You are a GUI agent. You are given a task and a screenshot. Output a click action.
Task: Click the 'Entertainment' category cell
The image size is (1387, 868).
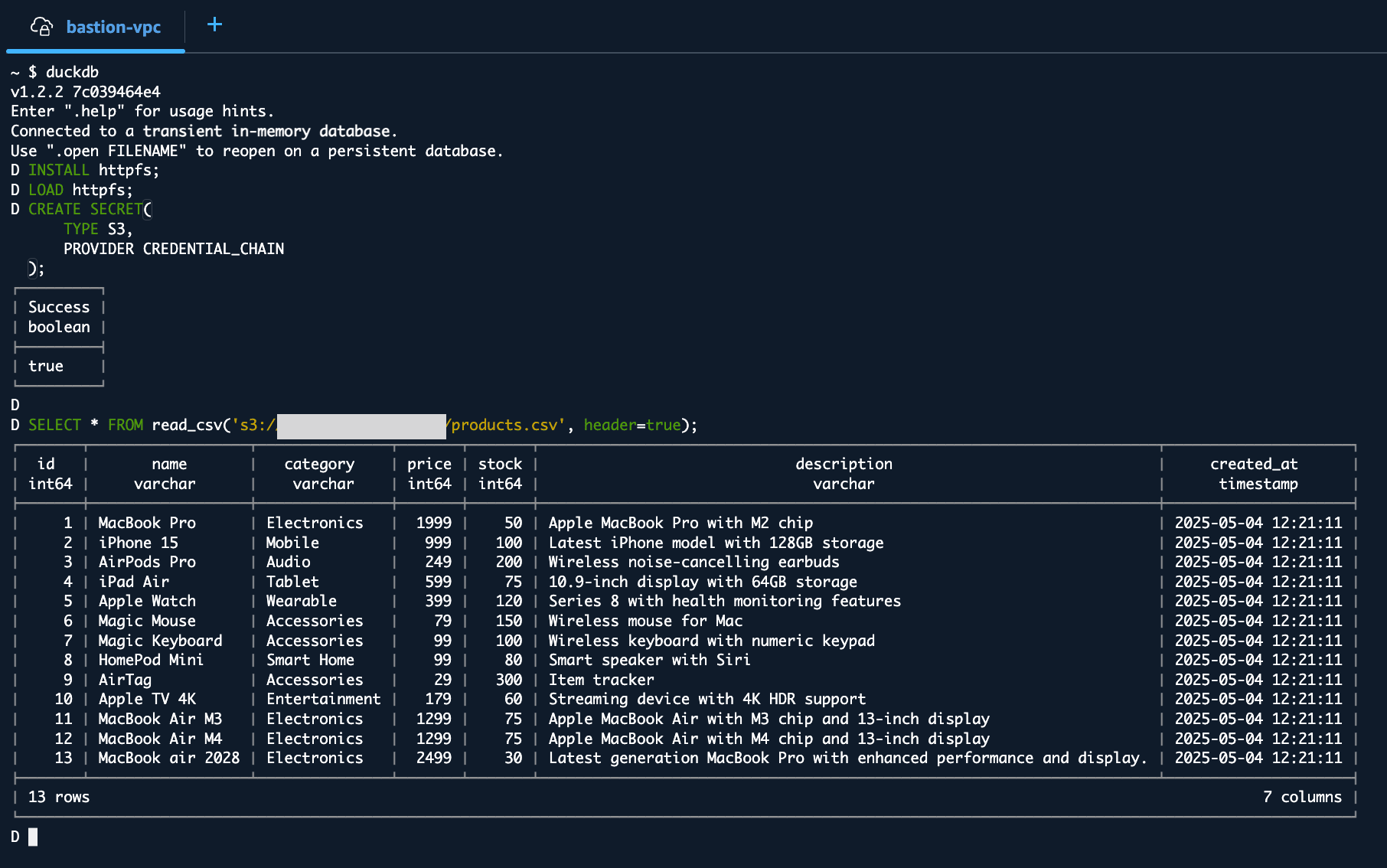323,699
